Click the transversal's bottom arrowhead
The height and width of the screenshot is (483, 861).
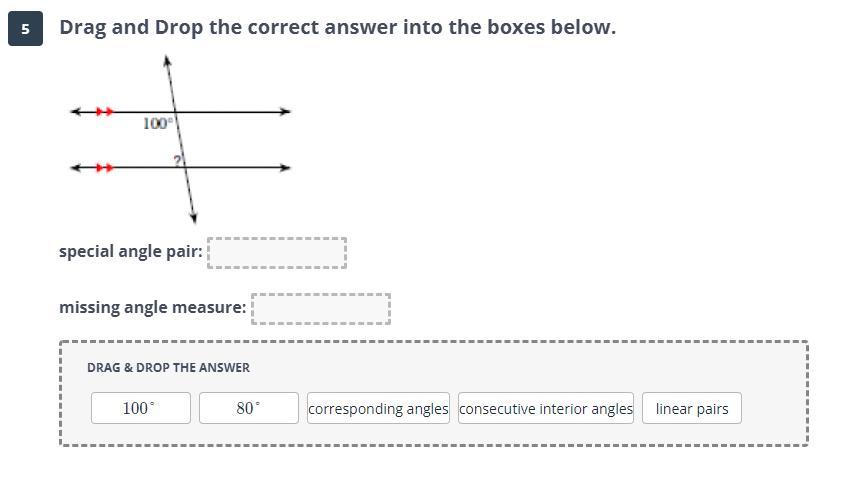pos(194,217)
